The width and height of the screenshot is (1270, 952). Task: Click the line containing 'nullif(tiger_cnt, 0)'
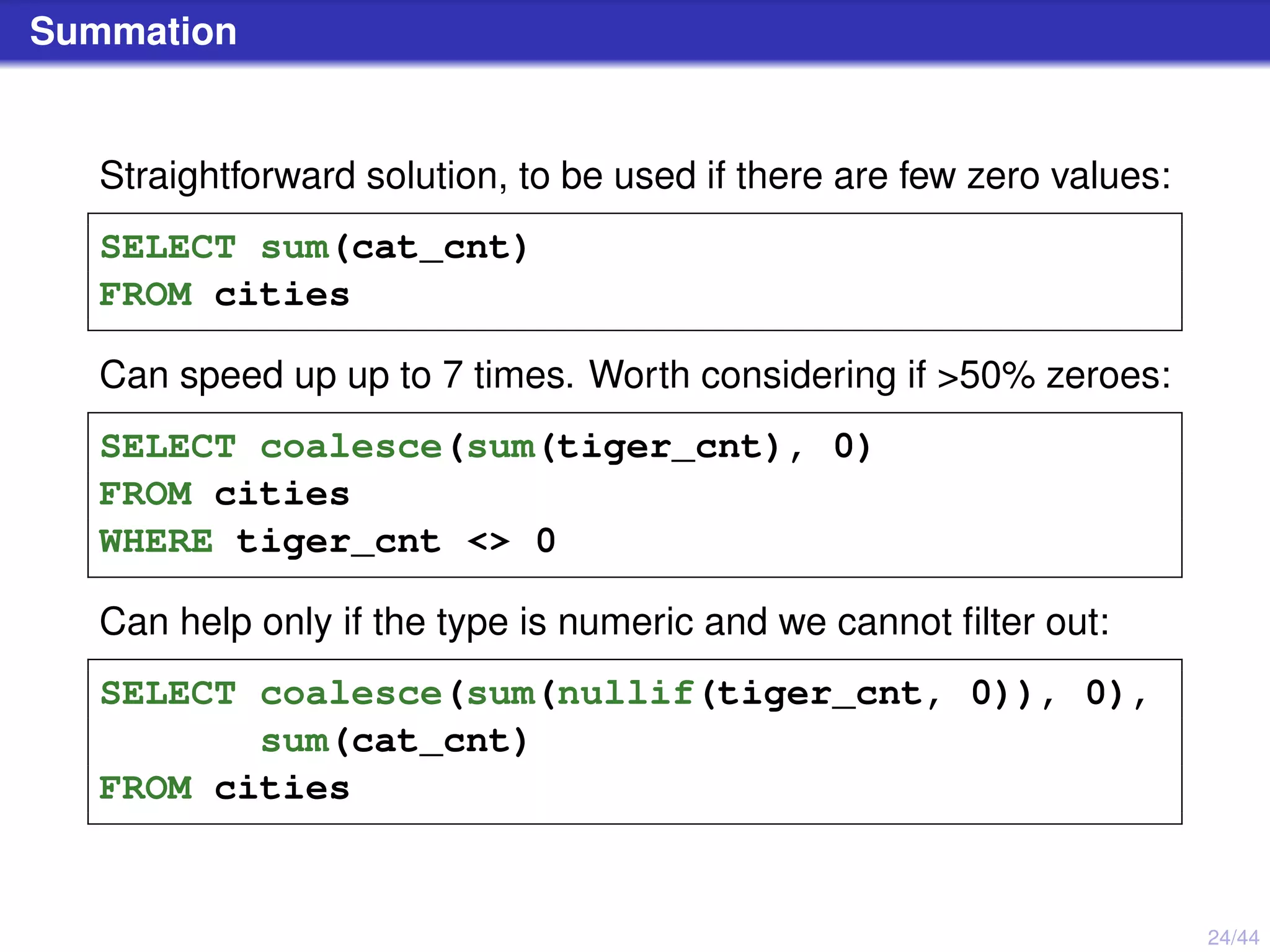pos(624,694)
